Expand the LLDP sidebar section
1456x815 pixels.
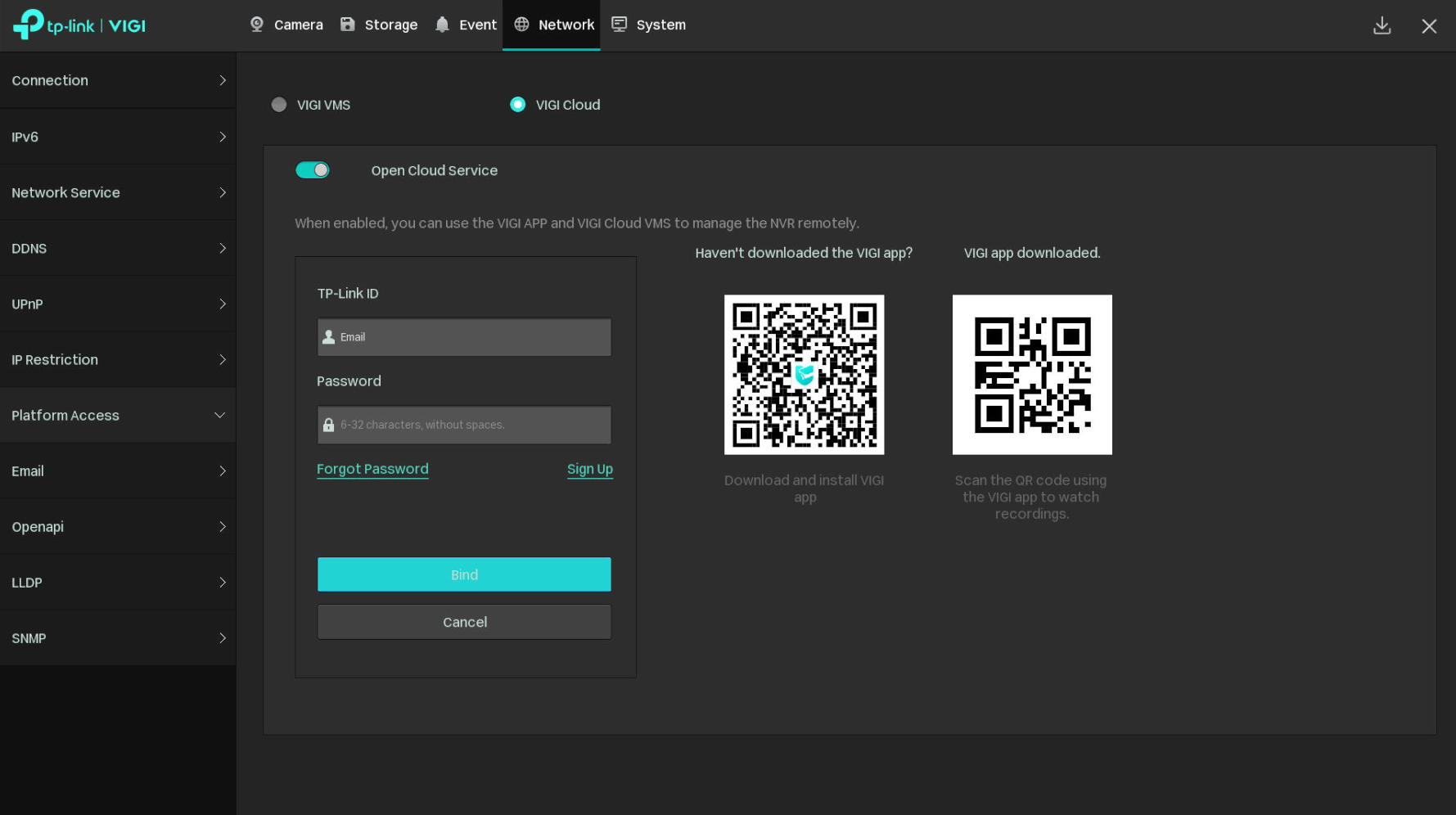(118, 582)
